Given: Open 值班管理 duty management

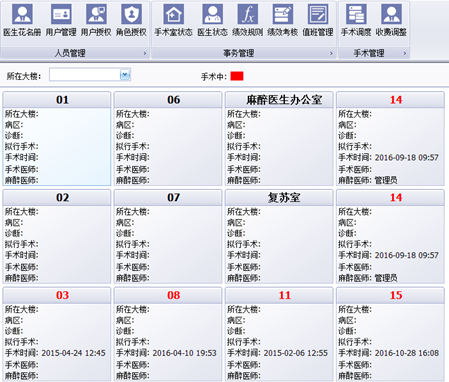Looking at the screenshot, I should click(318, 19).
